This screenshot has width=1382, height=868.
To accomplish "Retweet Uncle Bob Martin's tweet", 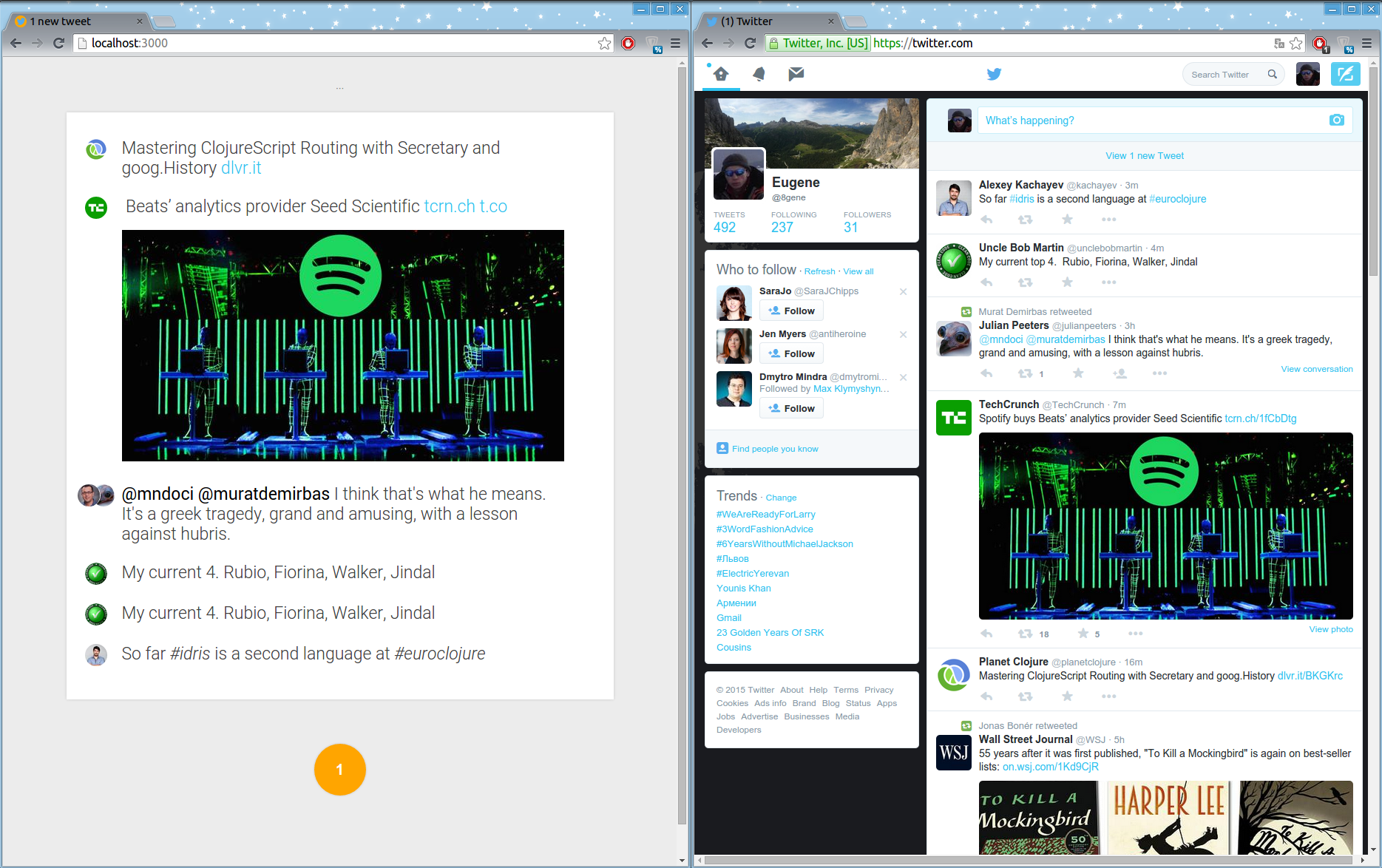I will coord(1026,282).
